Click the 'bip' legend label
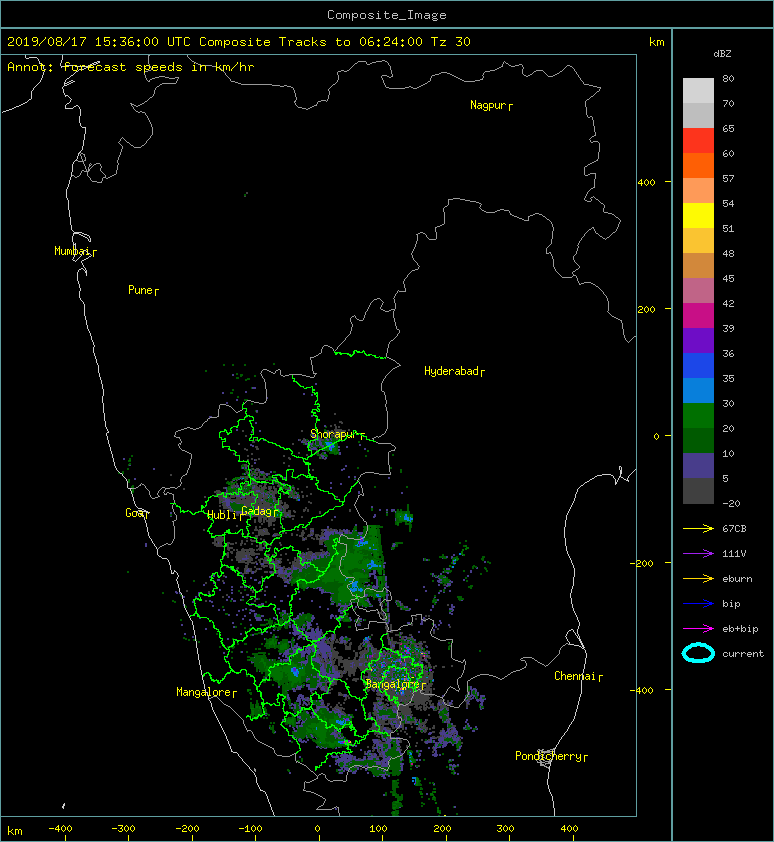This screenshot has height=842, width=774. click(732, 604)
